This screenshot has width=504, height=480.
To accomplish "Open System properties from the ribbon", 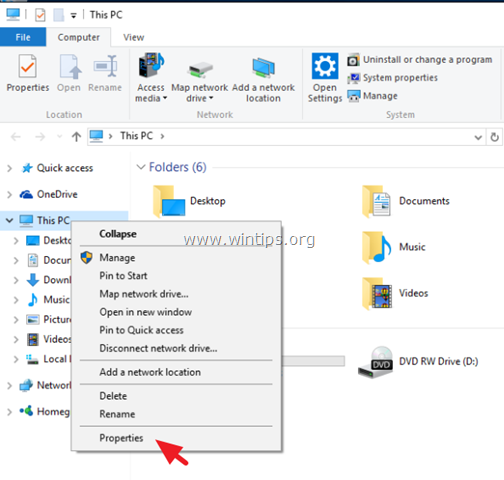I will (393, 78).
